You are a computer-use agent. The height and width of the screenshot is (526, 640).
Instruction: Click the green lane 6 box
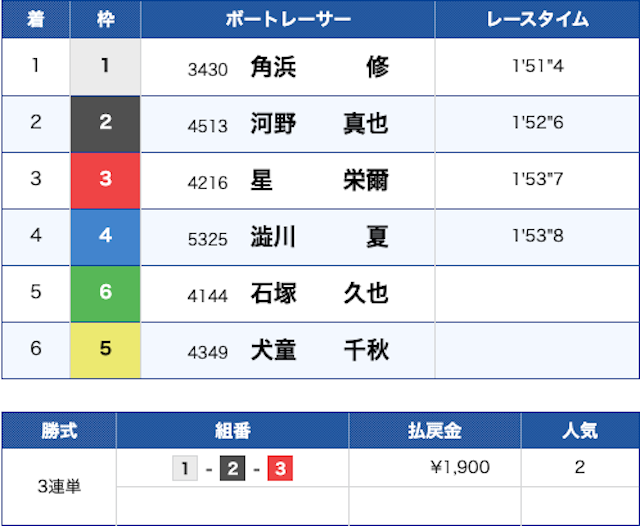[x=105, y=295]
